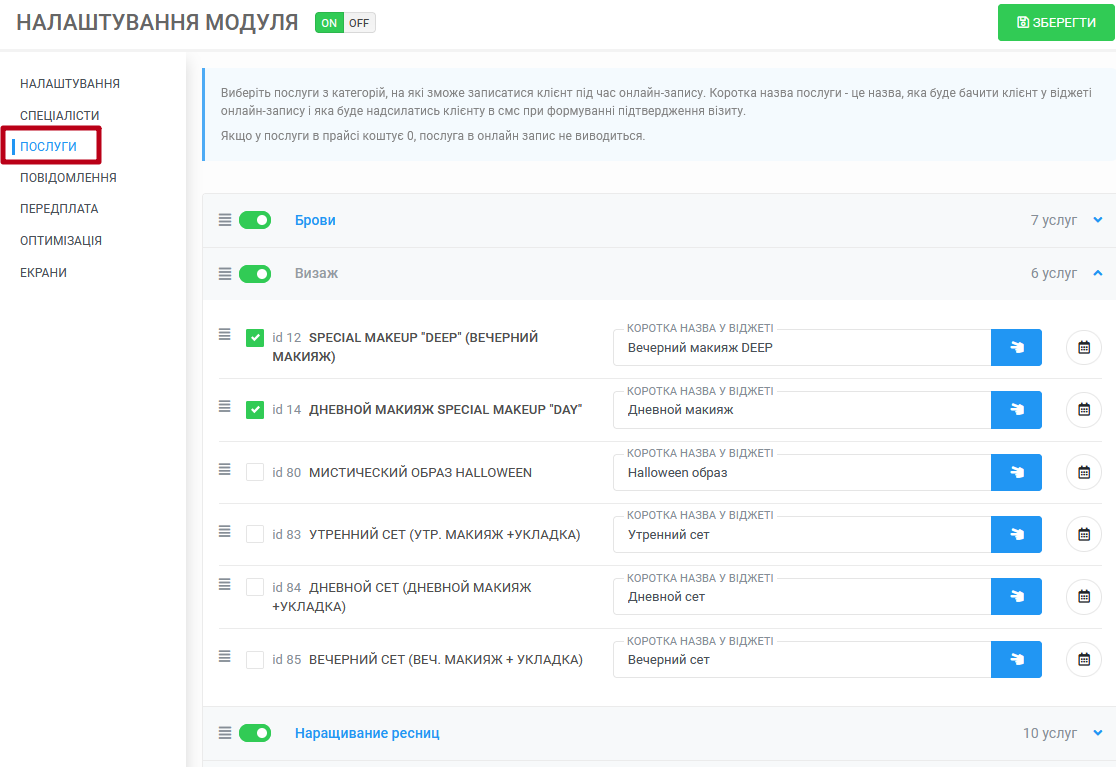The image size is (1116, 767).
Task: Collapse Визаж category chevron
Action: coord(1097,273)
